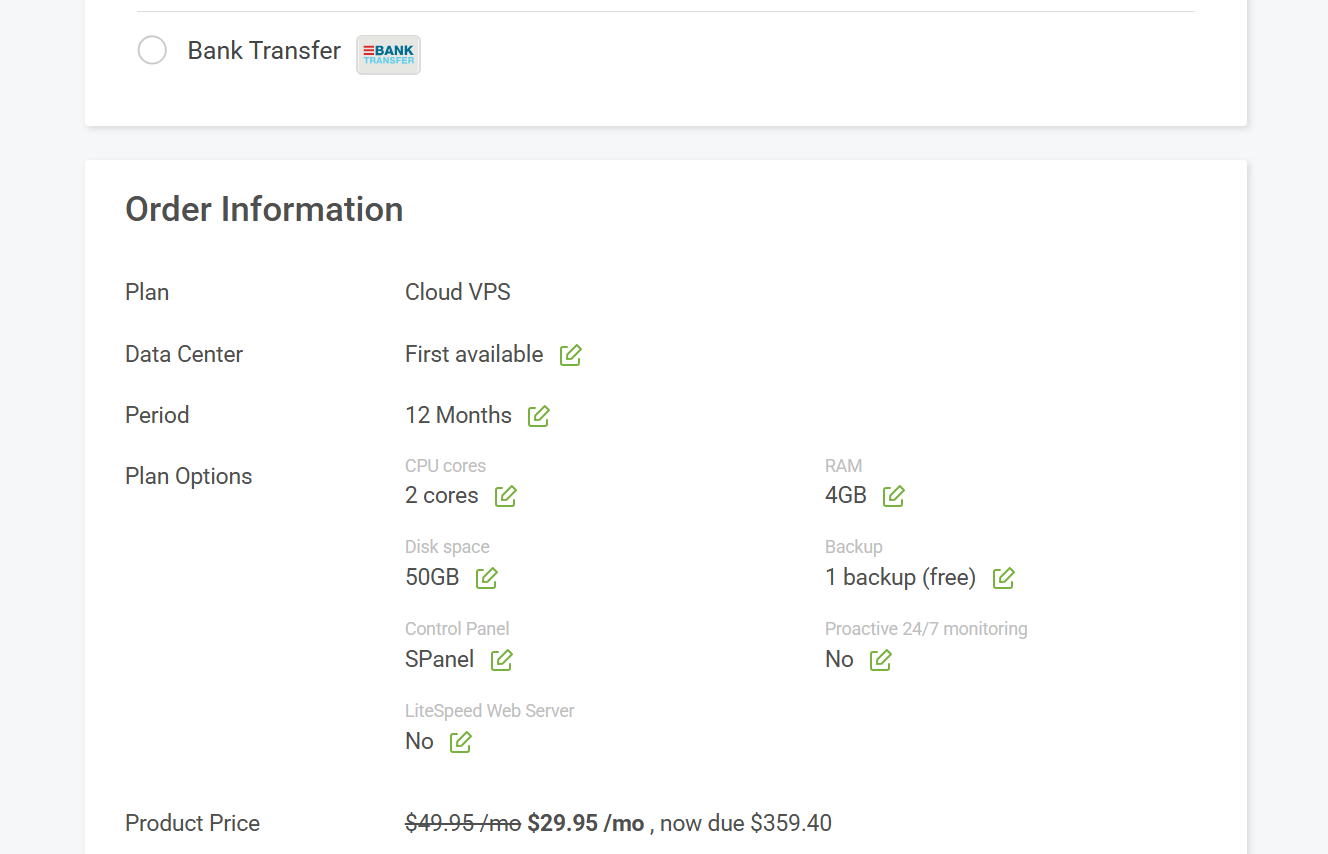Edit the 12 Months billing Period
This screenshot has width=1328, height=854.
[x=538, y=415]
